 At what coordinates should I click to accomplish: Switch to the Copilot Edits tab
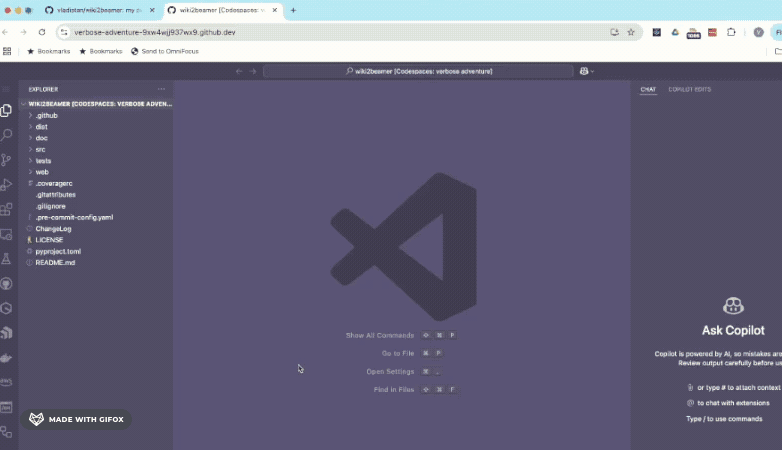click(x=690, y=90)
